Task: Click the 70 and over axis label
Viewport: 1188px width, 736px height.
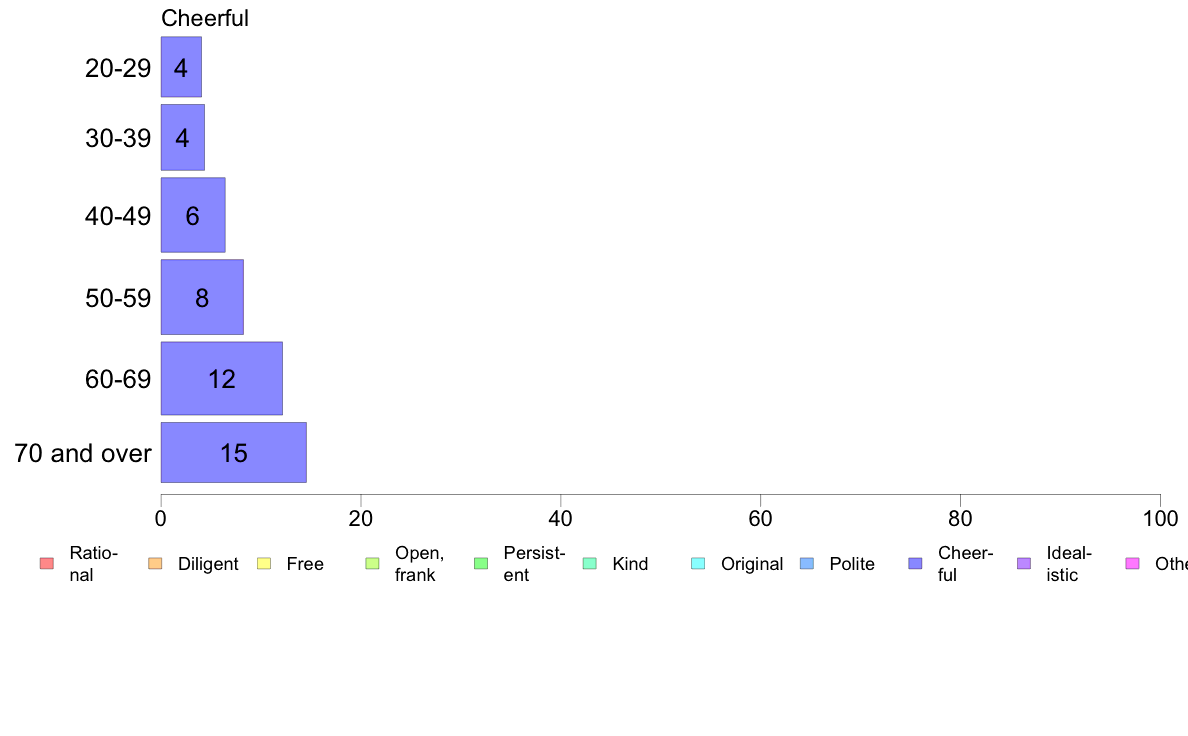Action: (83, 453)
